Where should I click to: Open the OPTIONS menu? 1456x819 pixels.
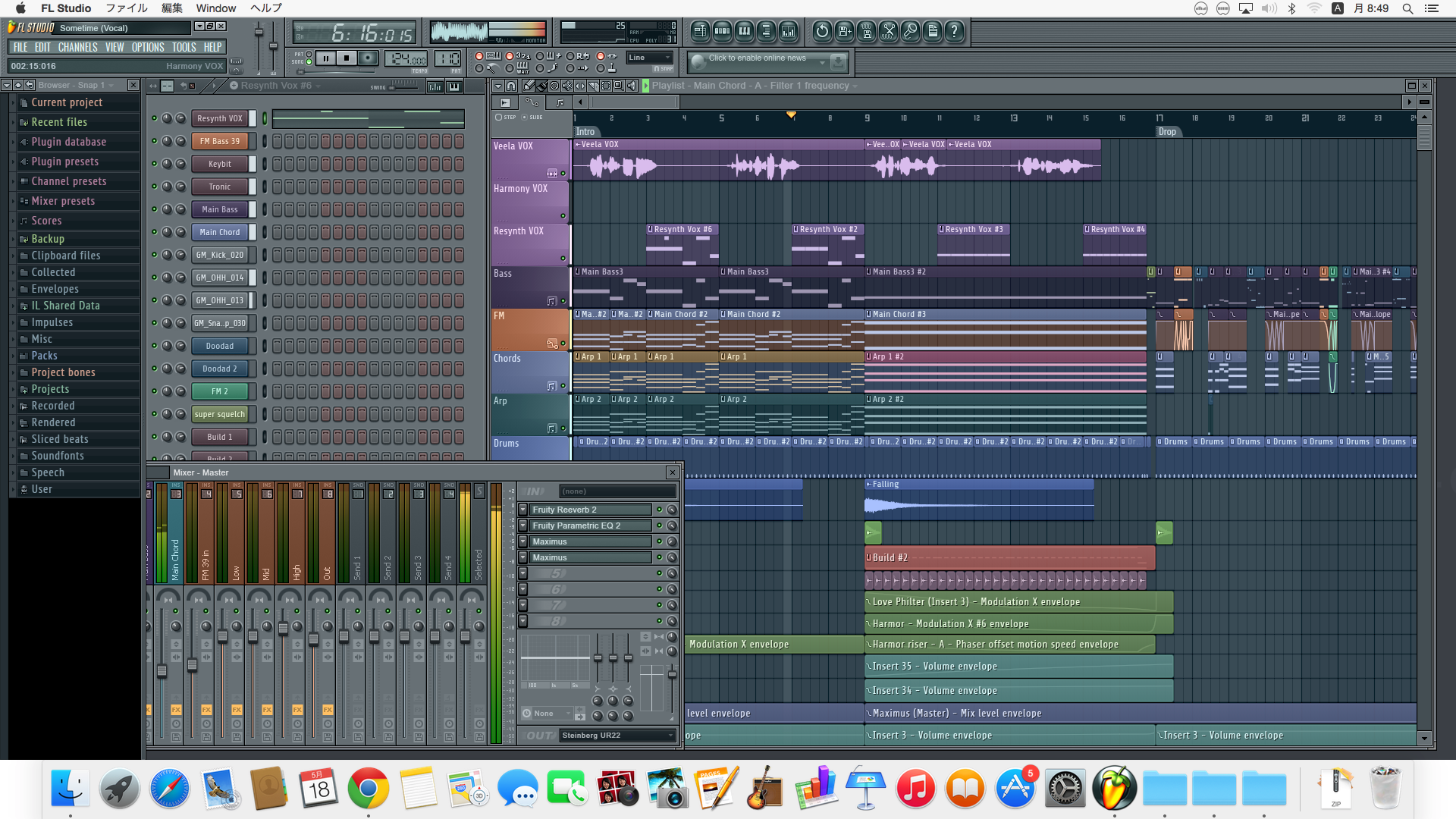pyautogui.click(x=148, y=47)
